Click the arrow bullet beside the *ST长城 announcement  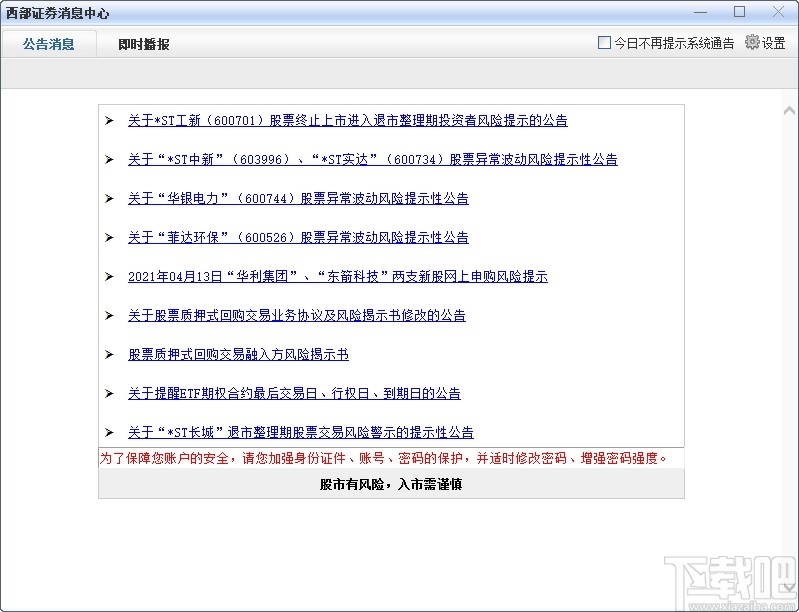tap(109, 433)
